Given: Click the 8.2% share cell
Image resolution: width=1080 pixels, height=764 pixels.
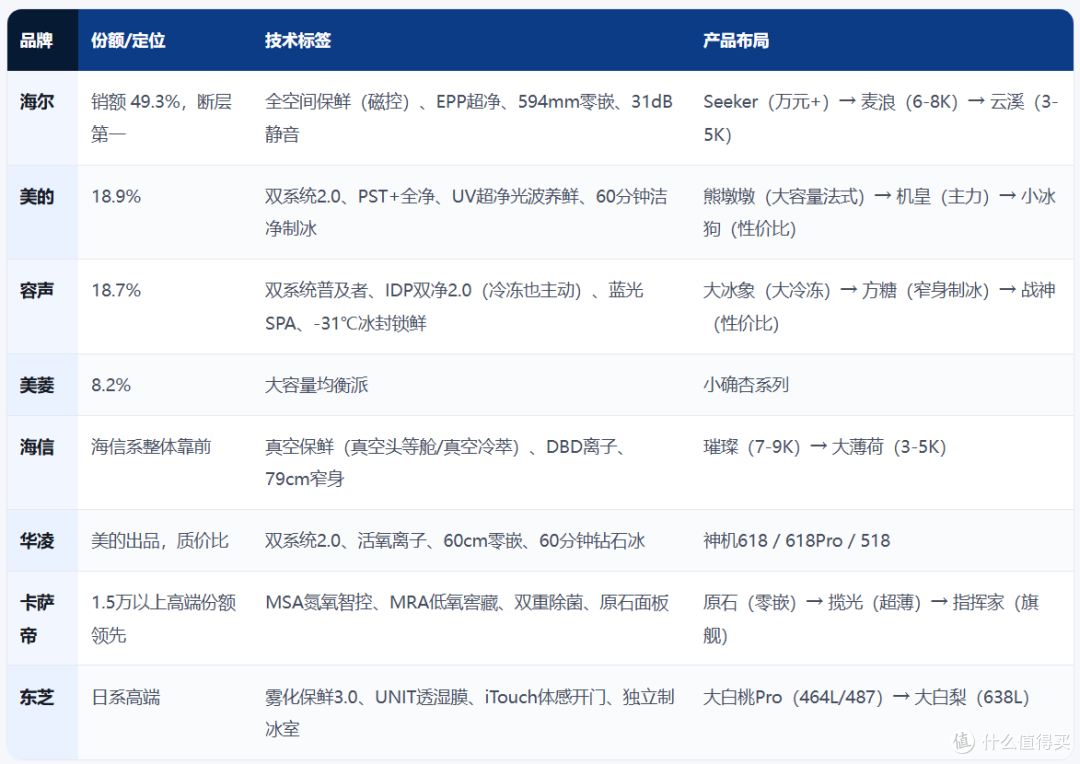Looking at the screenshot, I should (165, 384).
